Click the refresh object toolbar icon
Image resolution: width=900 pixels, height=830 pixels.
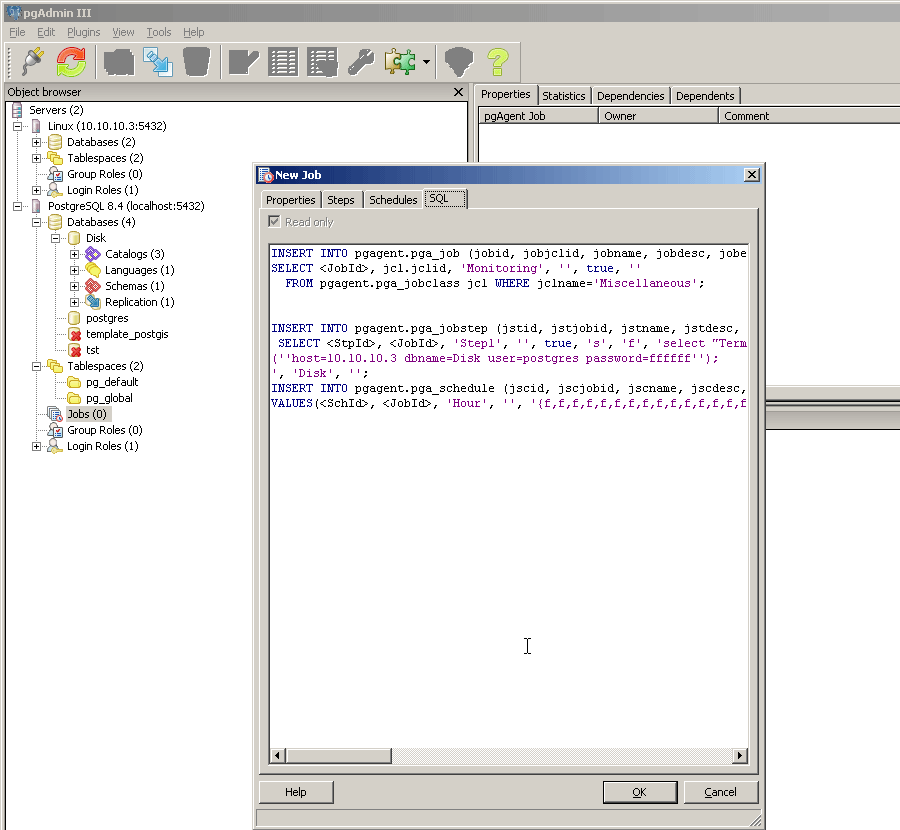point(71,62)
